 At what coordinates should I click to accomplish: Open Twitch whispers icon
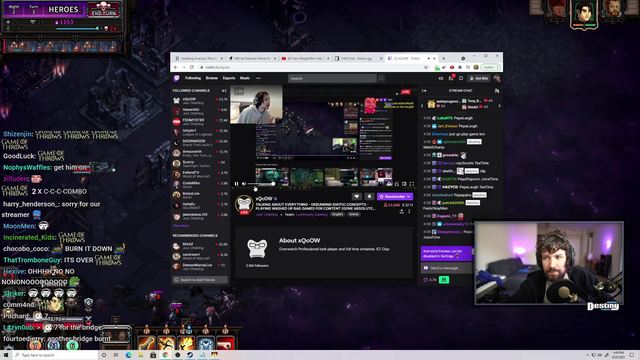(x=461, y=78)
